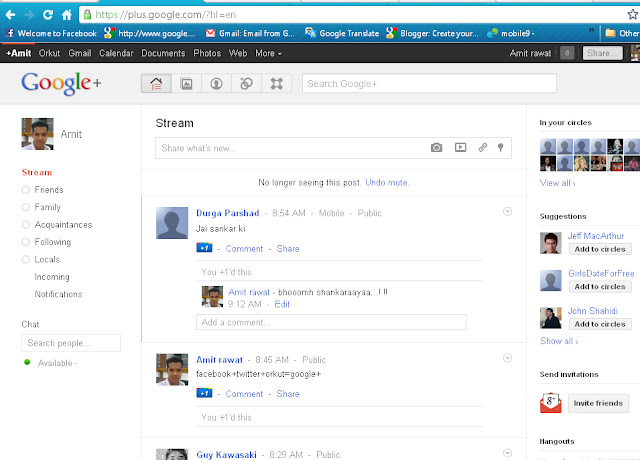
Task: Add Jeff MacArthur to circles
Action: point(600,249)
